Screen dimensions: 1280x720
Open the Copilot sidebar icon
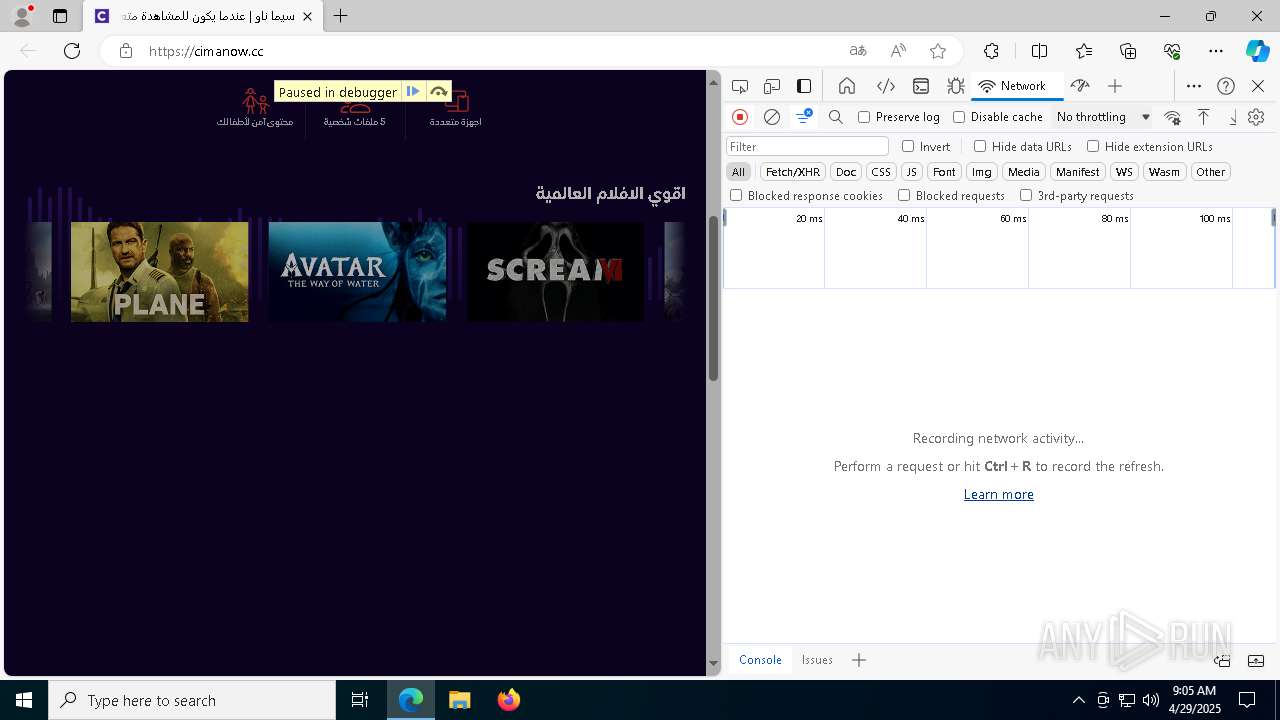coord(1257,51)
